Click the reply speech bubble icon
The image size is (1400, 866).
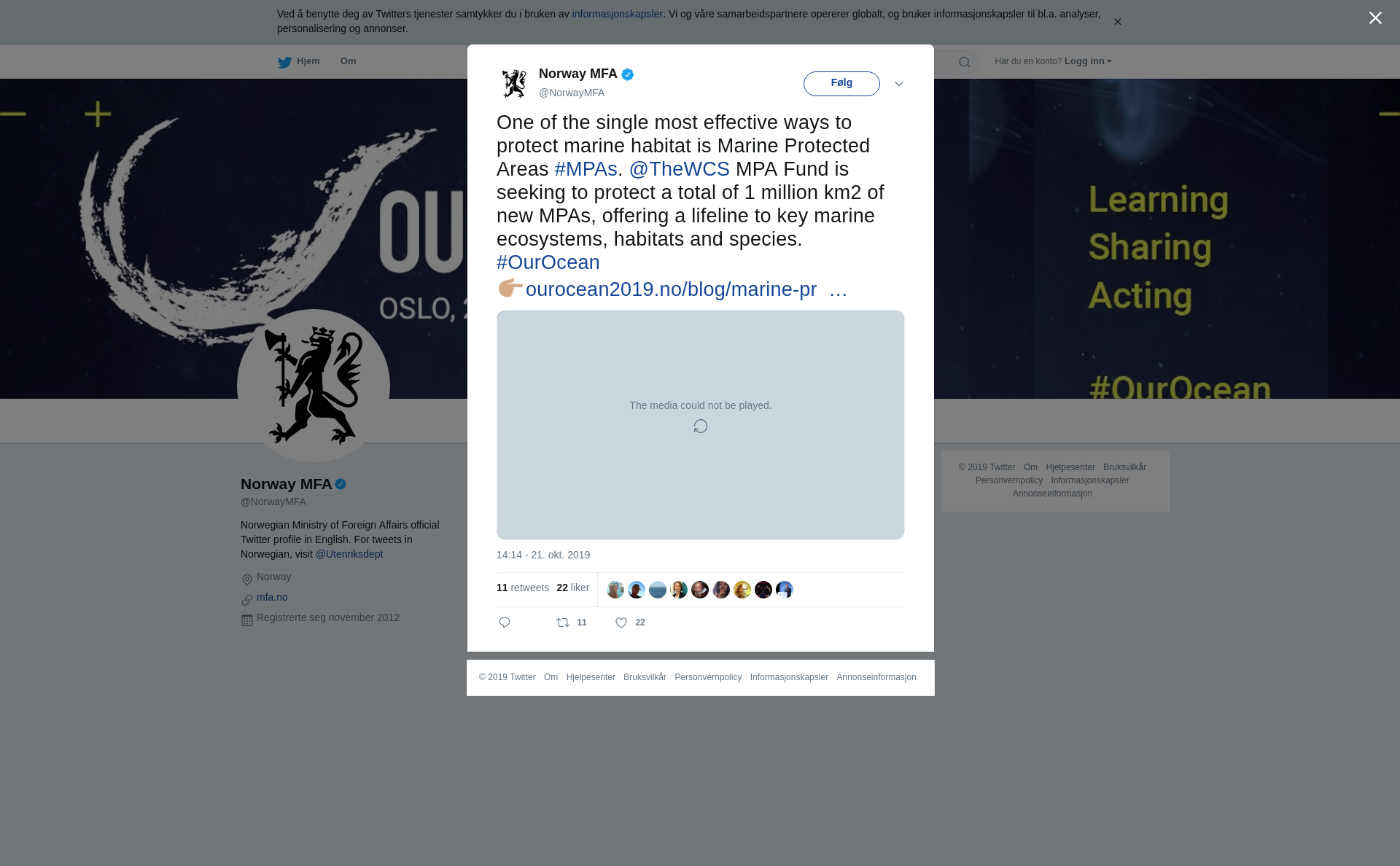point(505,623)
